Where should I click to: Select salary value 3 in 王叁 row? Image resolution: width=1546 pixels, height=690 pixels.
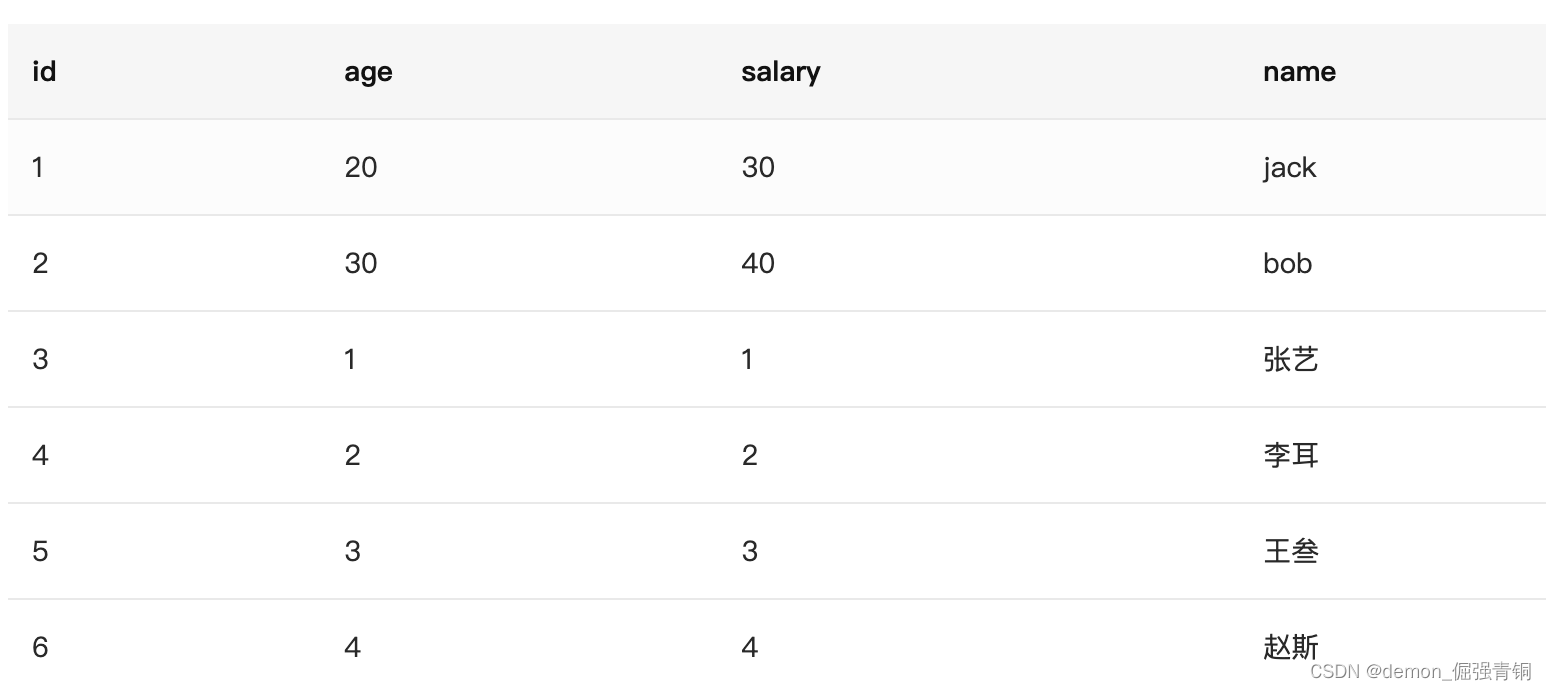750,551
